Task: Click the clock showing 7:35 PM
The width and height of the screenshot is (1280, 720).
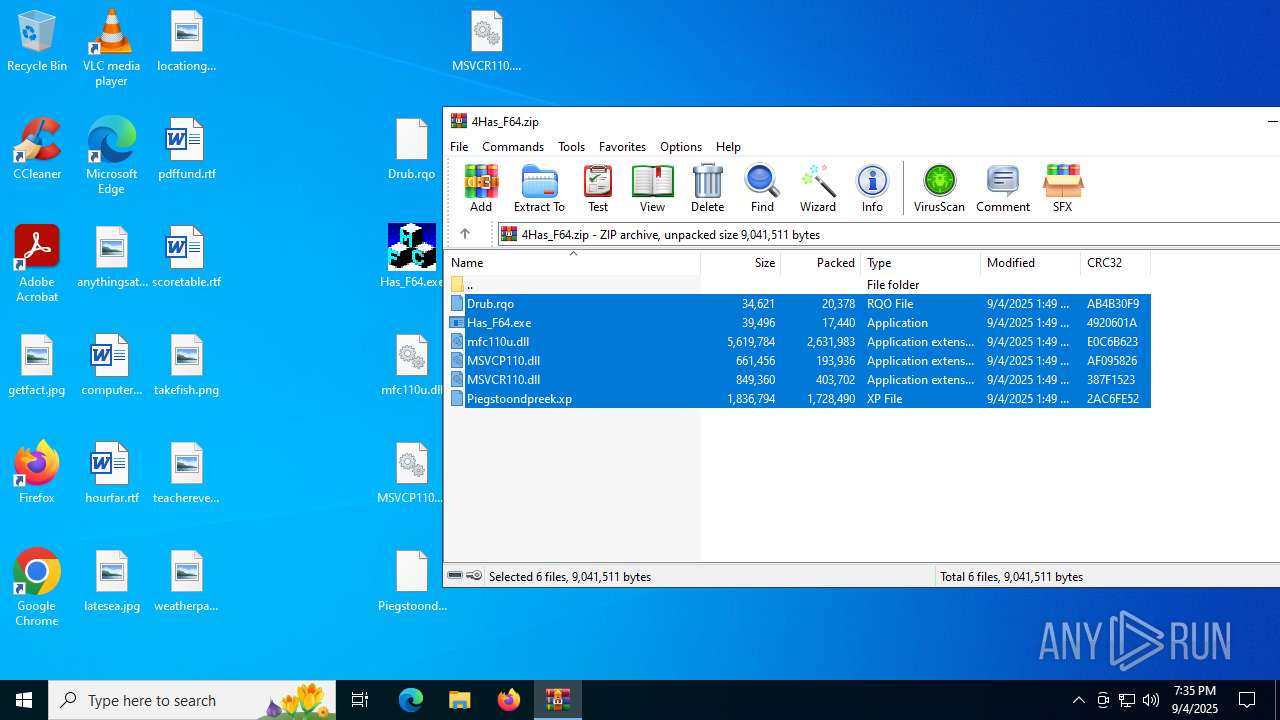Action: point(1195,700)
